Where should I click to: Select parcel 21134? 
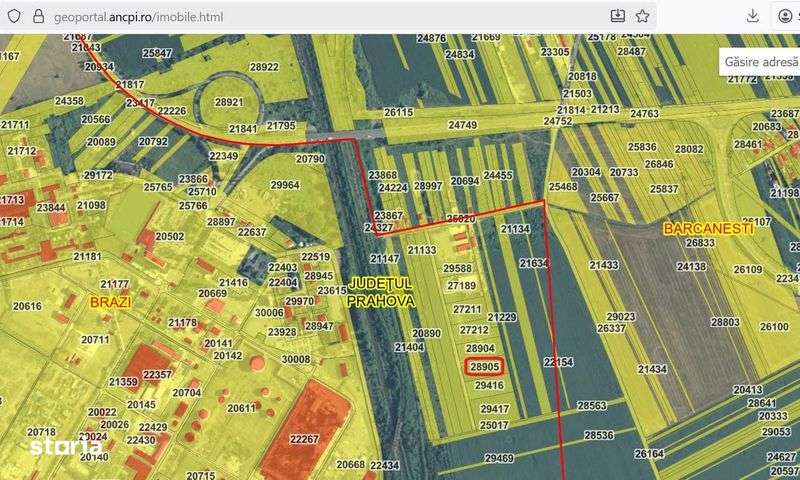(515, 229)
